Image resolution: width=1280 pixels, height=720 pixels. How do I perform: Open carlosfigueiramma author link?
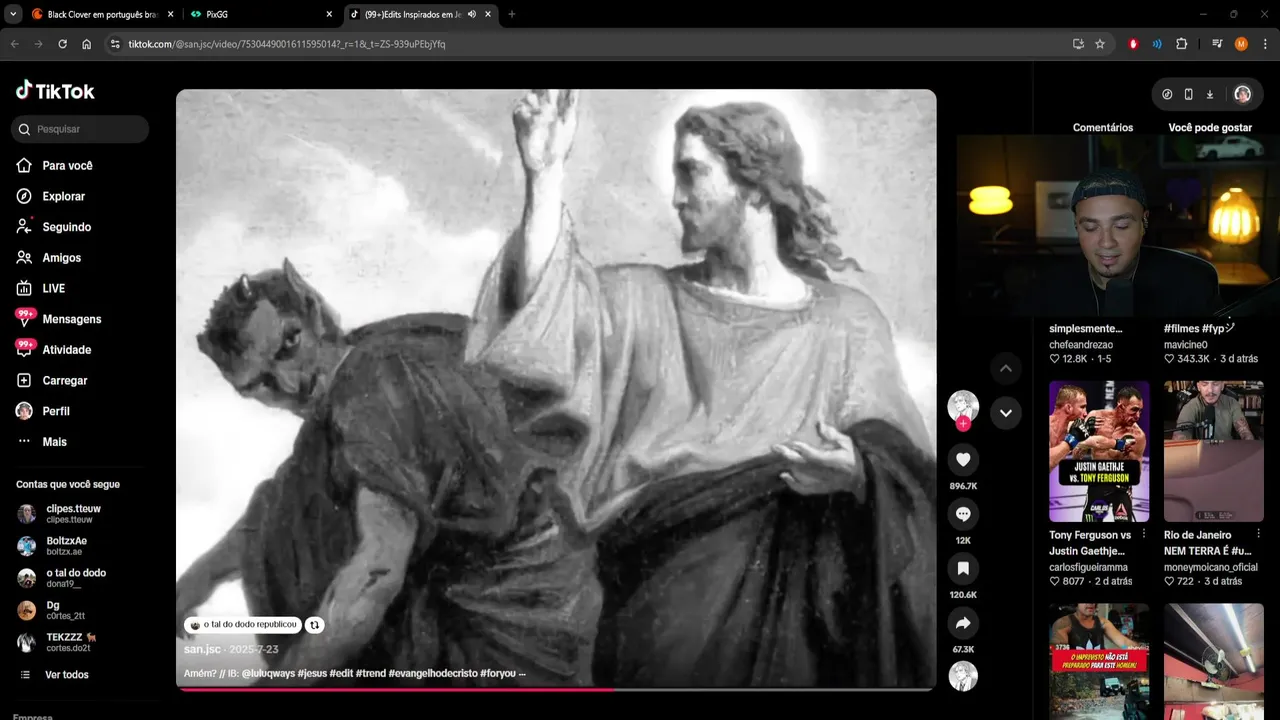coord(1088,567)
